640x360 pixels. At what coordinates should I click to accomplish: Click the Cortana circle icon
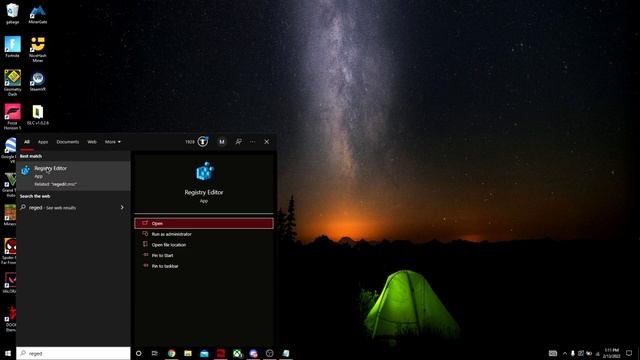[138, 353]
